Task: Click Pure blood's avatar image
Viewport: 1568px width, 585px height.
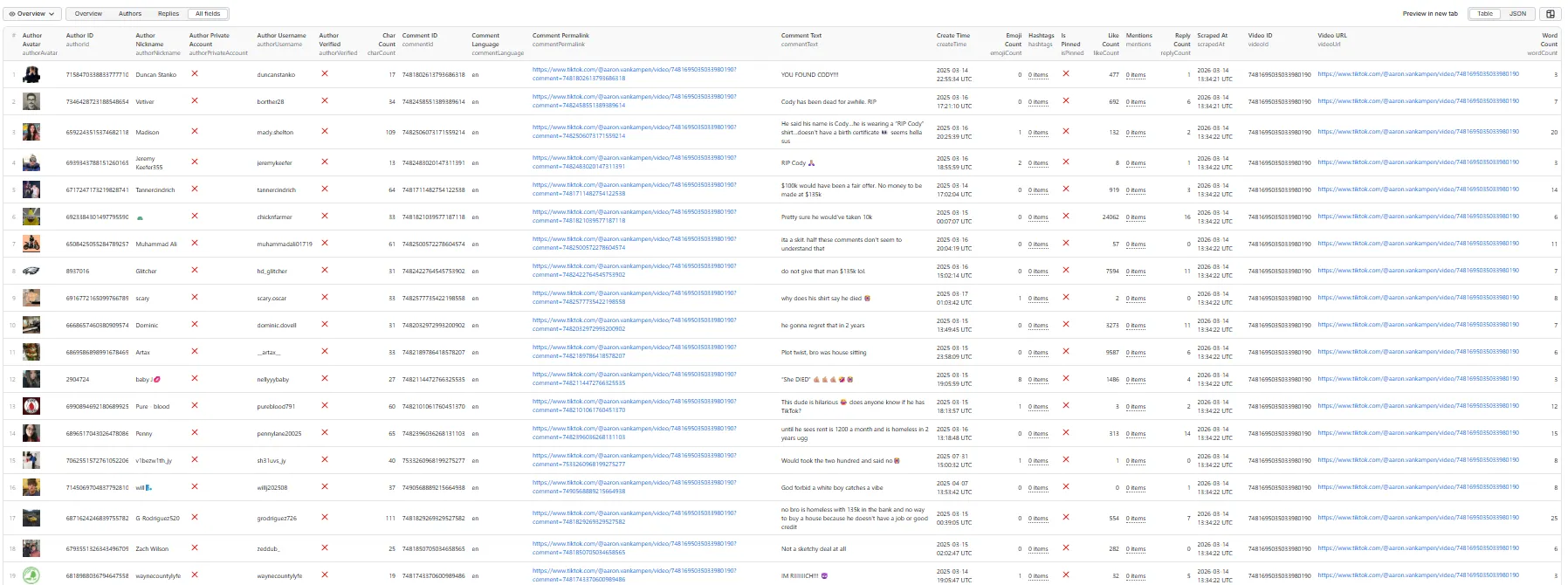Action: coord(31,406)
